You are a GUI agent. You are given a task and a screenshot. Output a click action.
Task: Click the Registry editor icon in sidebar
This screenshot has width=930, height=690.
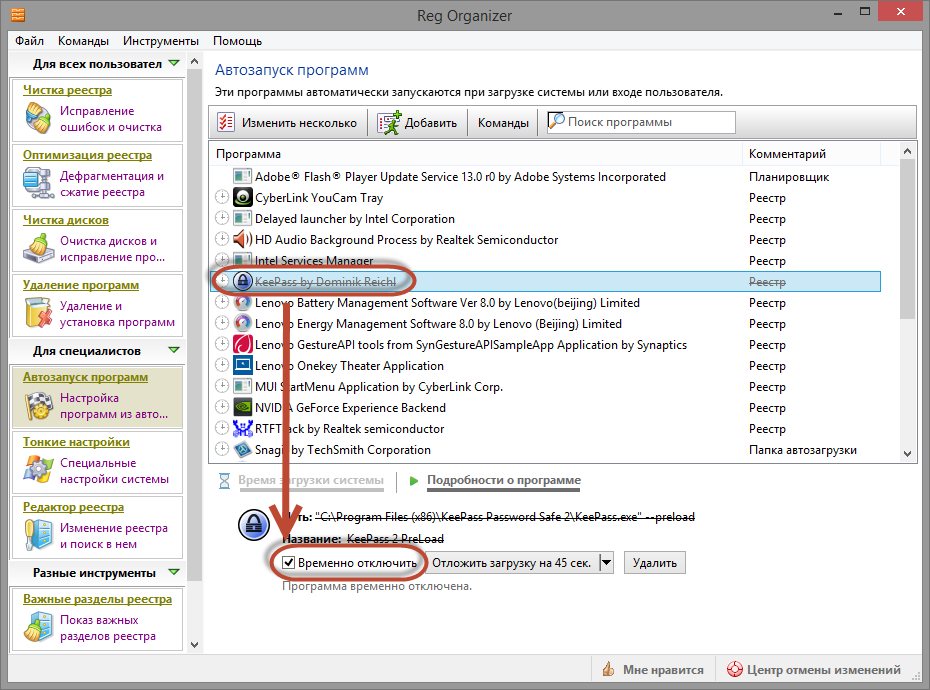coord(38,536)
